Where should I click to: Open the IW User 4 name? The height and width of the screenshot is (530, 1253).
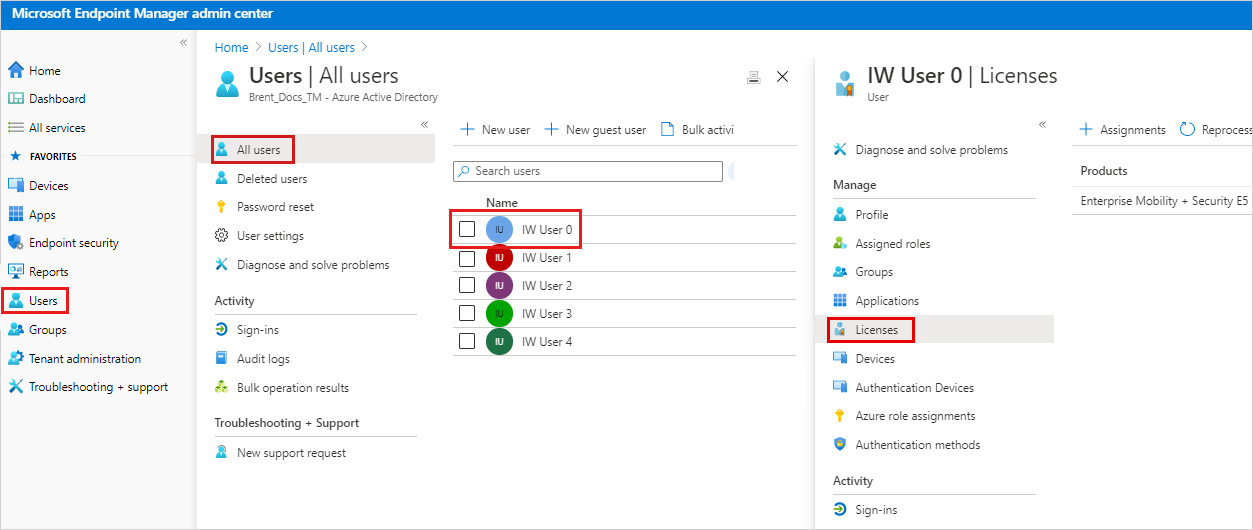[547, 342]
